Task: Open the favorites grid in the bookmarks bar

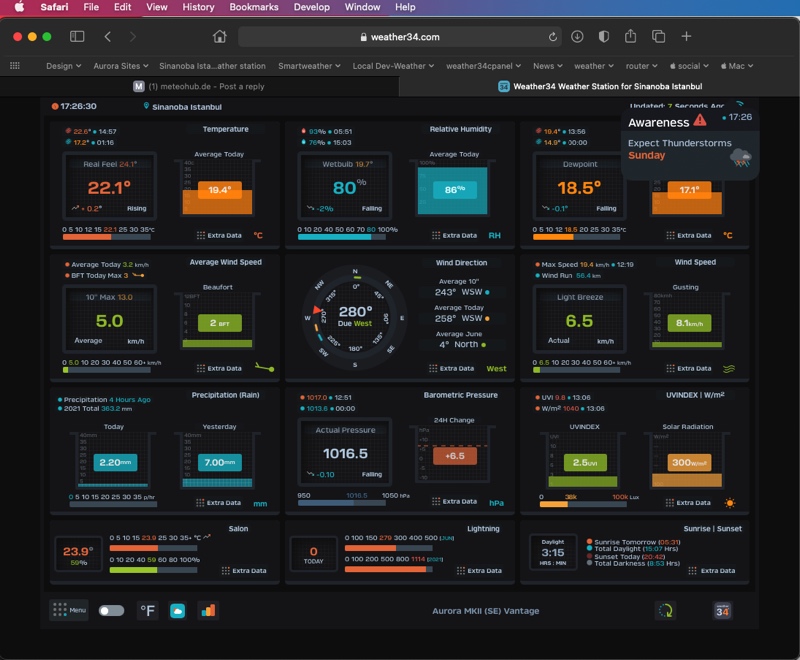Action: (x=15, y=65)
